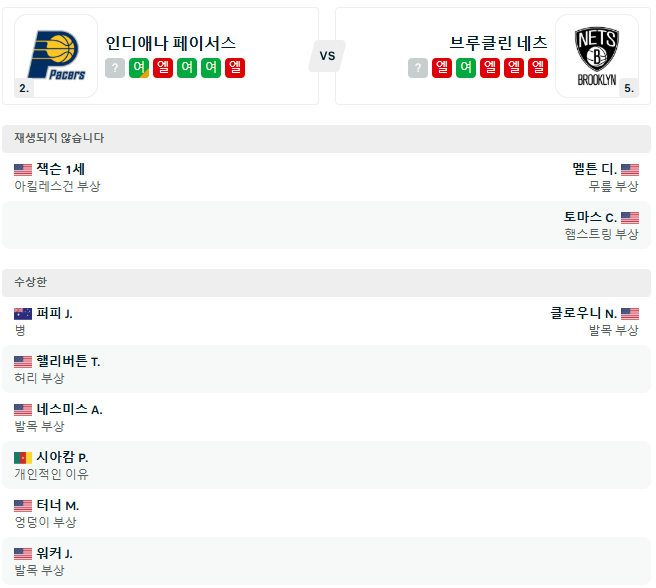This screenshot has height=588, width=656.
Task: Click the US flag next to 토마스 C.
Action: pyautogui.click(x=630, y=218)
